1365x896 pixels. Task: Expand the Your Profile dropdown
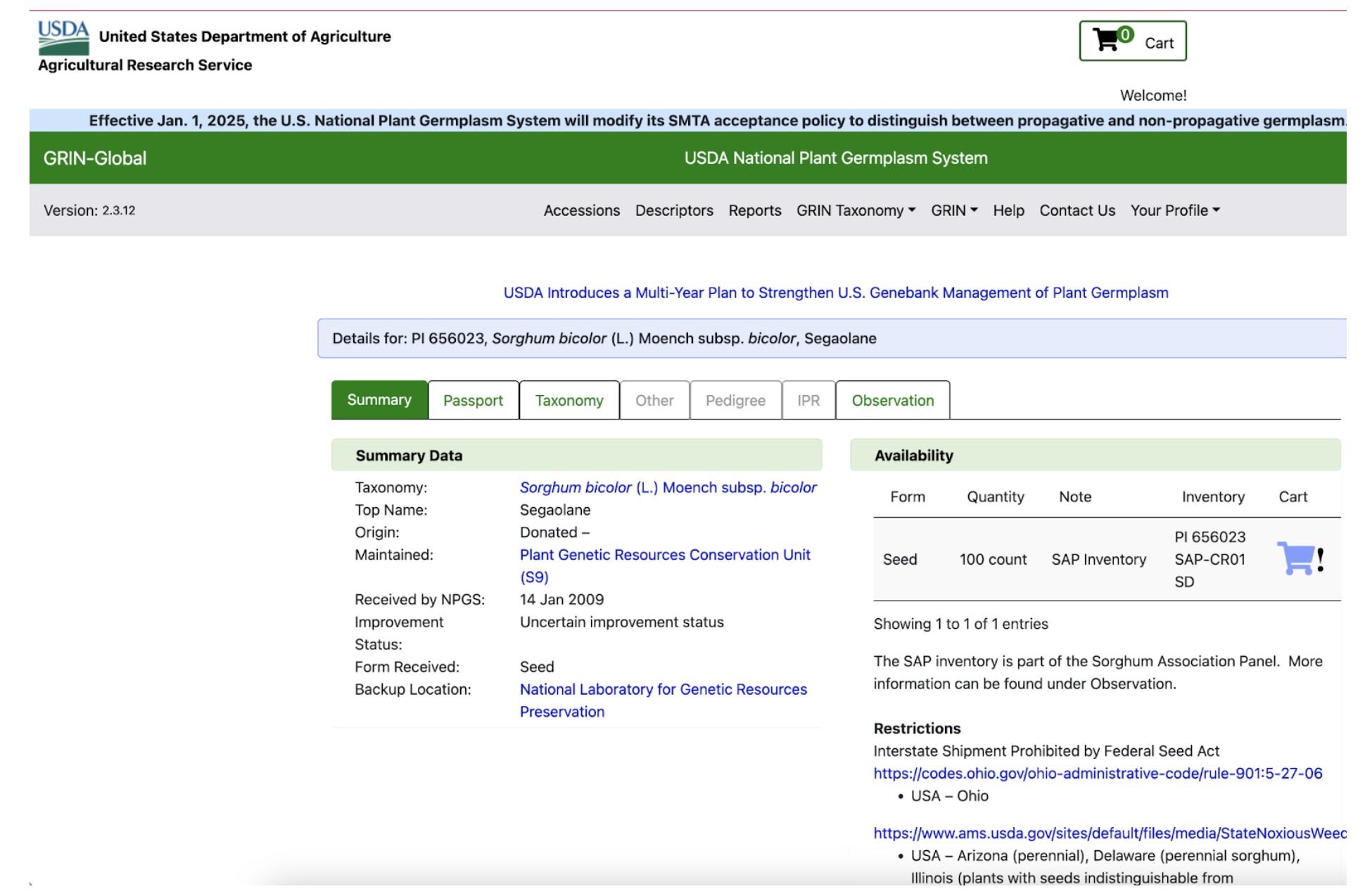pos(1174,210)
